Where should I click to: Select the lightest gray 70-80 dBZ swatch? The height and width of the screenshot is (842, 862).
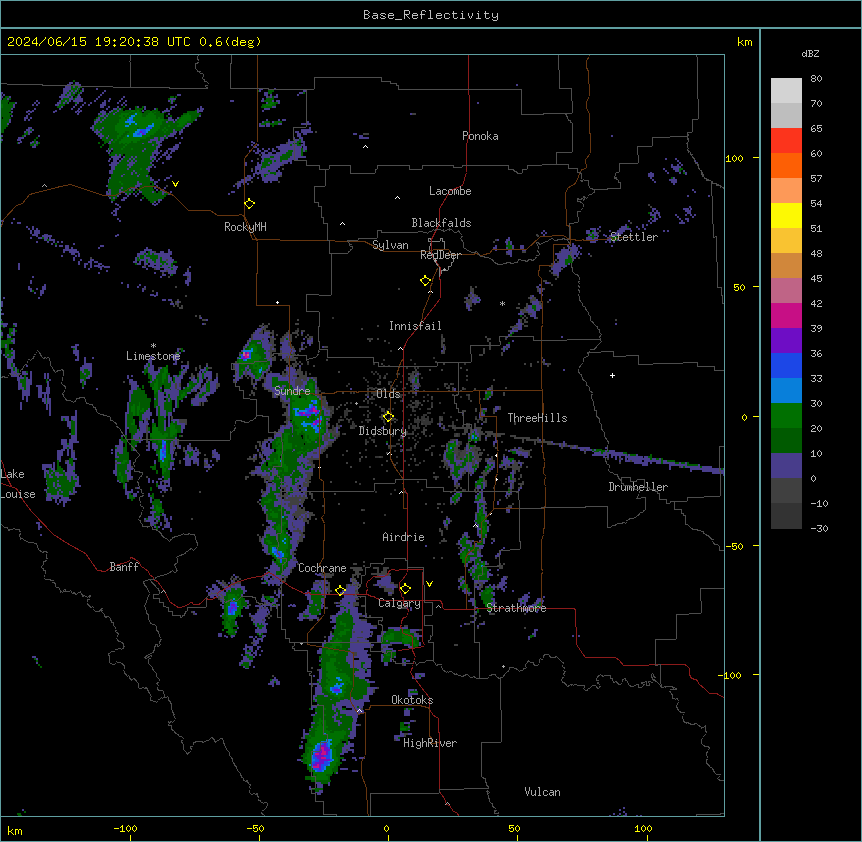[786, 91]
